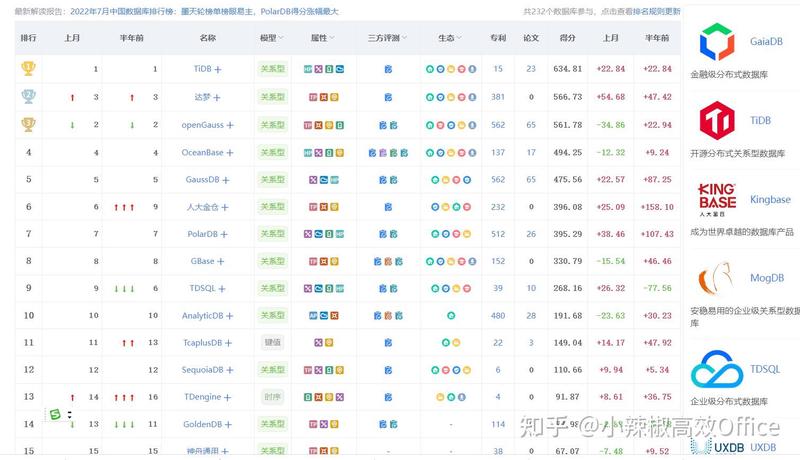Open the TDSQL database name link in table
This screenshot has height=460, width=800.
click(203, 288)
